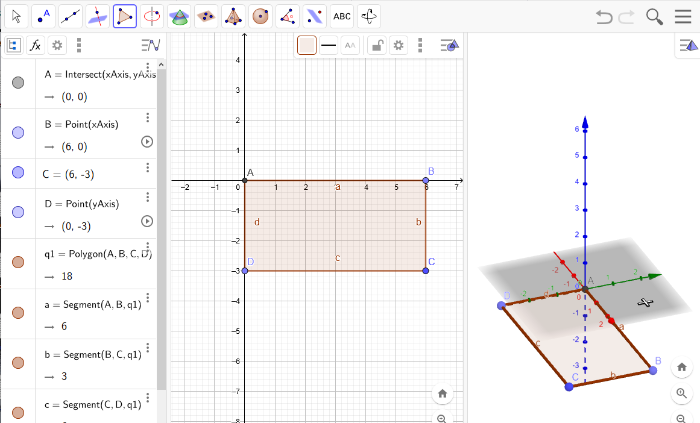Select the Point tool
Image resolution: width=700 pixels, height=423 pixels.
coord(44,17)
